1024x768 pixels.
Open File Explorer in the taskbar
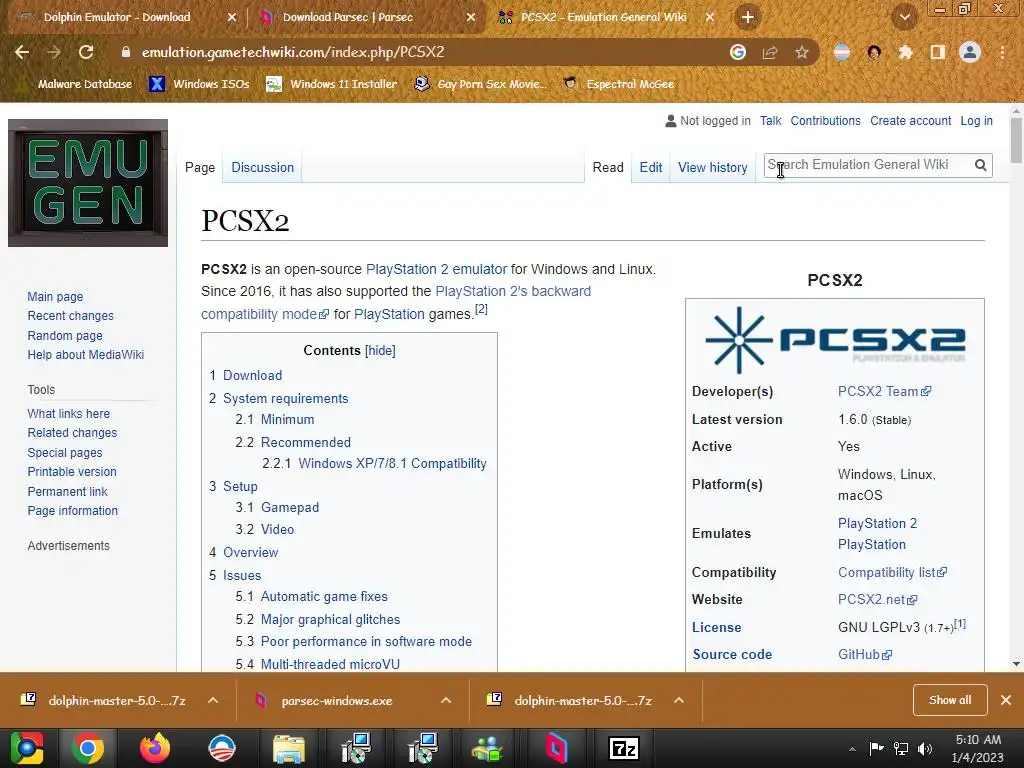(x=289, y=748)
